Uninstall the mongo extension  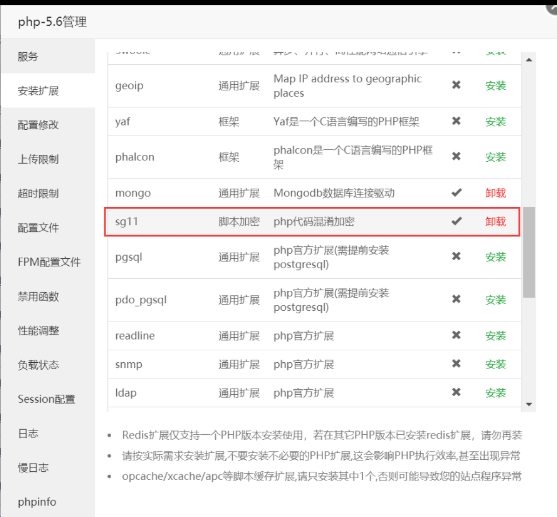tap(496, 193)
